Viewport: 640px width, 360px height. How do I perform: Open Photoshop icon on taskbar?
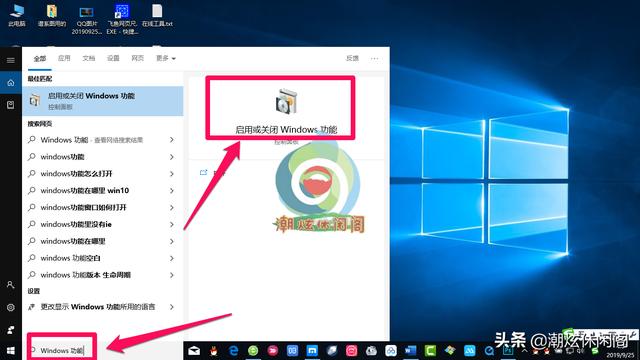pos(509,351)
